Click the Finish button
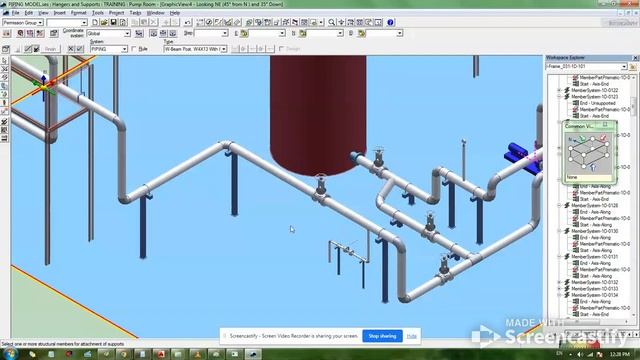 (51, 49)
